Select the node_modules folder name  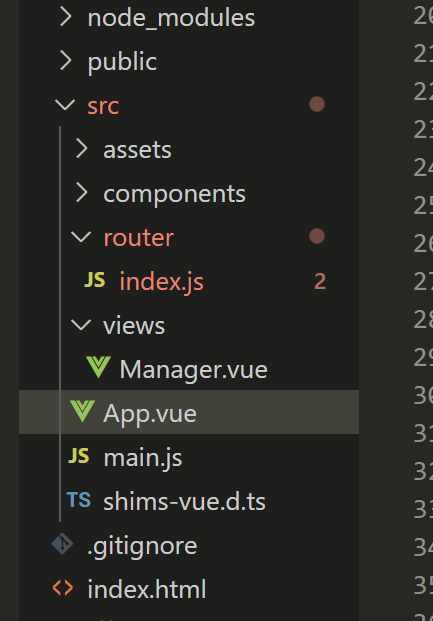pyautogui.click(x=171, y=18)
